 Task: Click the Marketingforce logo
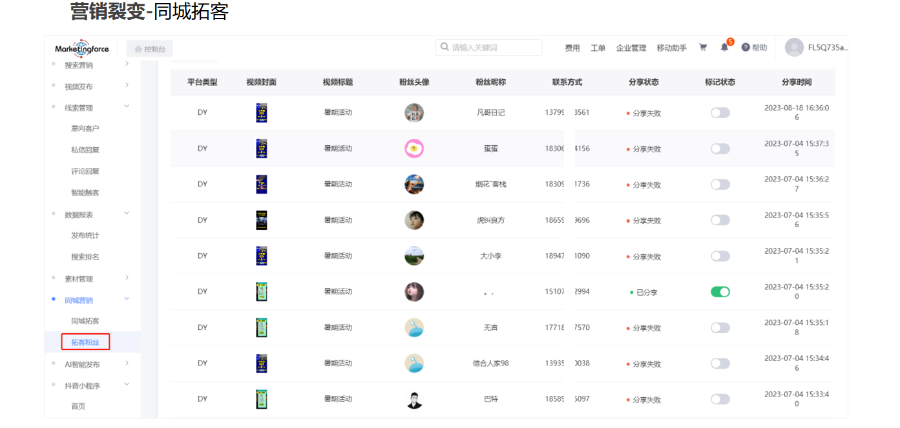click(82, 48)
